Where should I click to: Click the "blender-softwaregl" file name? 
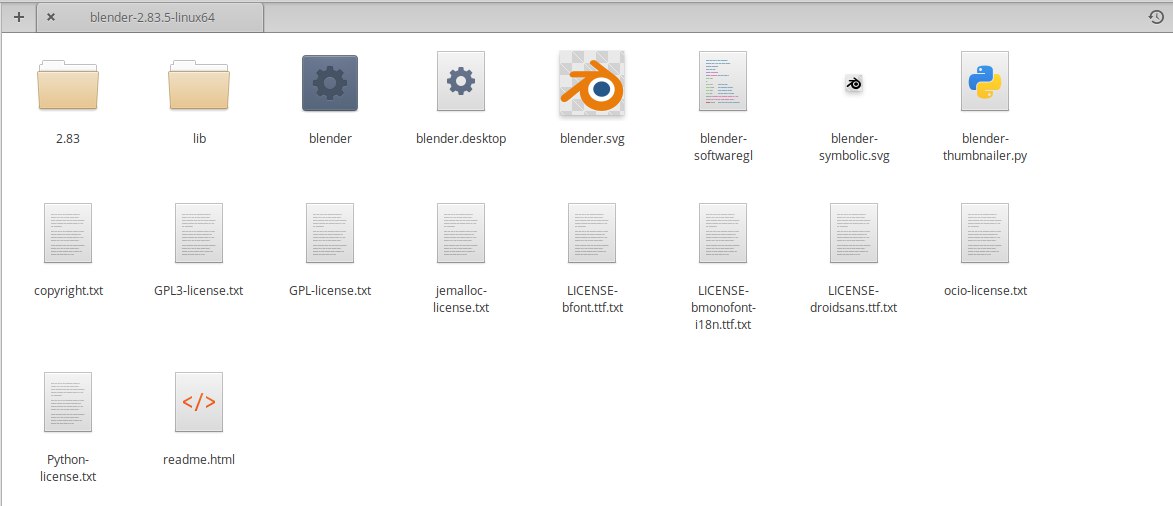[x=723, y=147]
